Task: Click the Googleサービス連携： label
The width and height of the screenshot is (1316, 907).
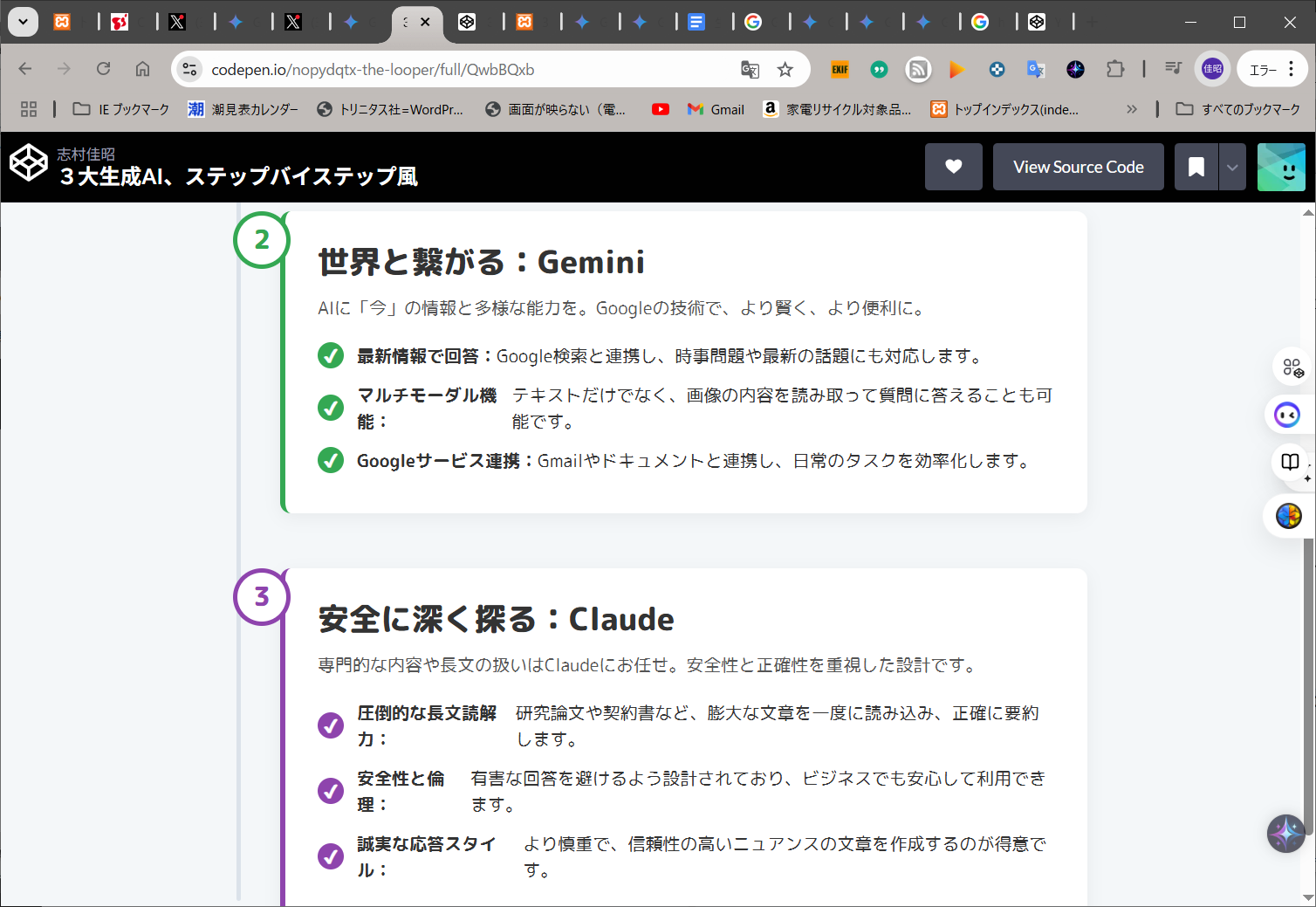Action: pos(446,461)
